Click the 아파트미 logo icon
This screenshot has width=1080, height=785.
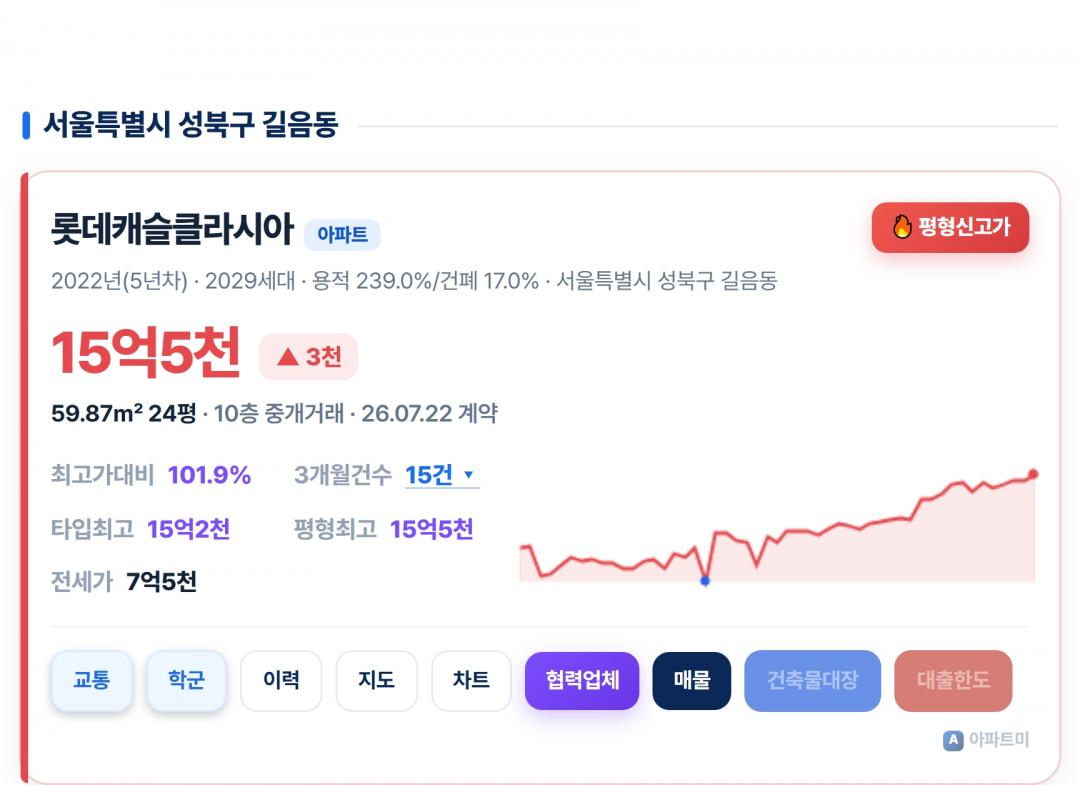click(953, 740)
